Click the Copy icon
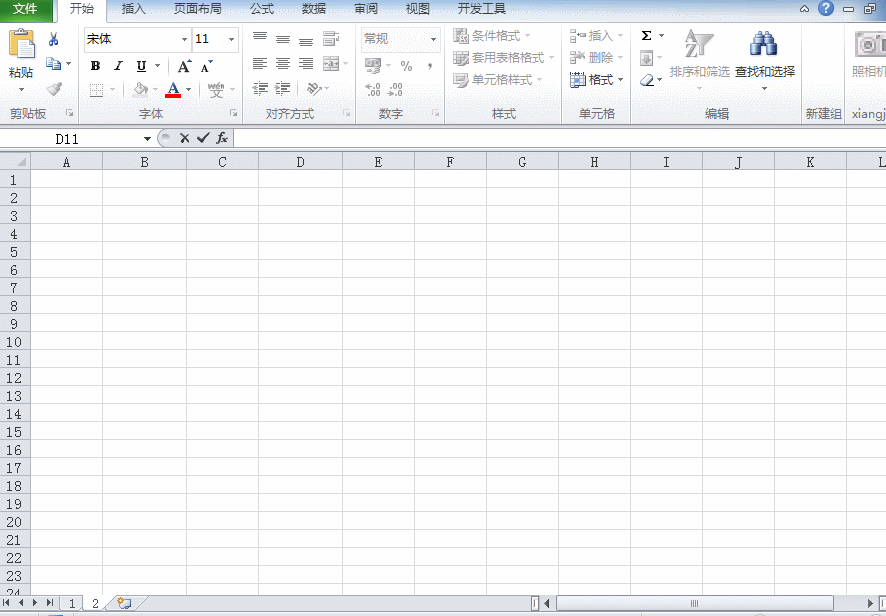Screen dimensions: 886x616 click(54, 64)
